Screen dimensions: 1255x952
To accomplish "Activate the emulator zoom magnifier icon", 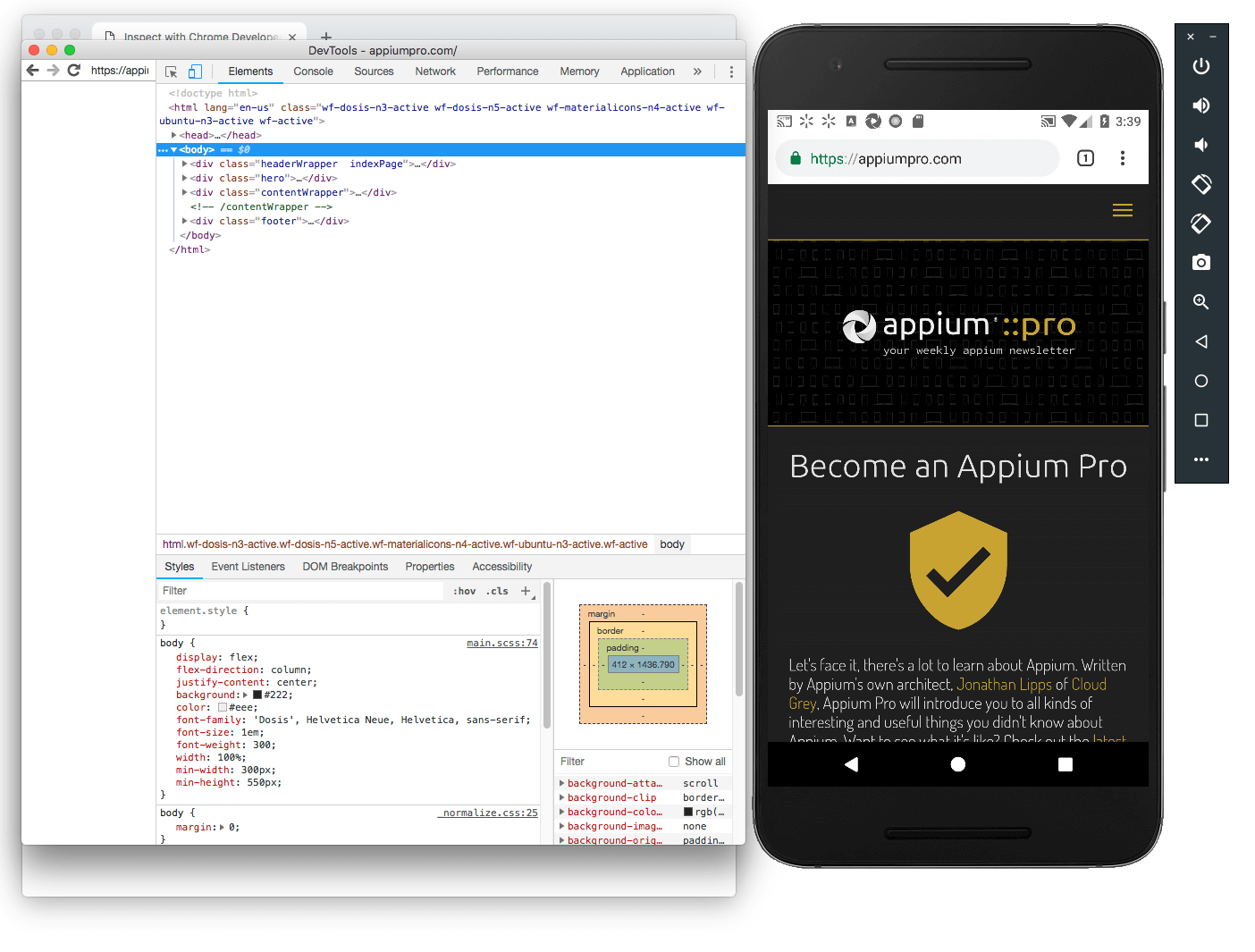I will pos(1201,302).
